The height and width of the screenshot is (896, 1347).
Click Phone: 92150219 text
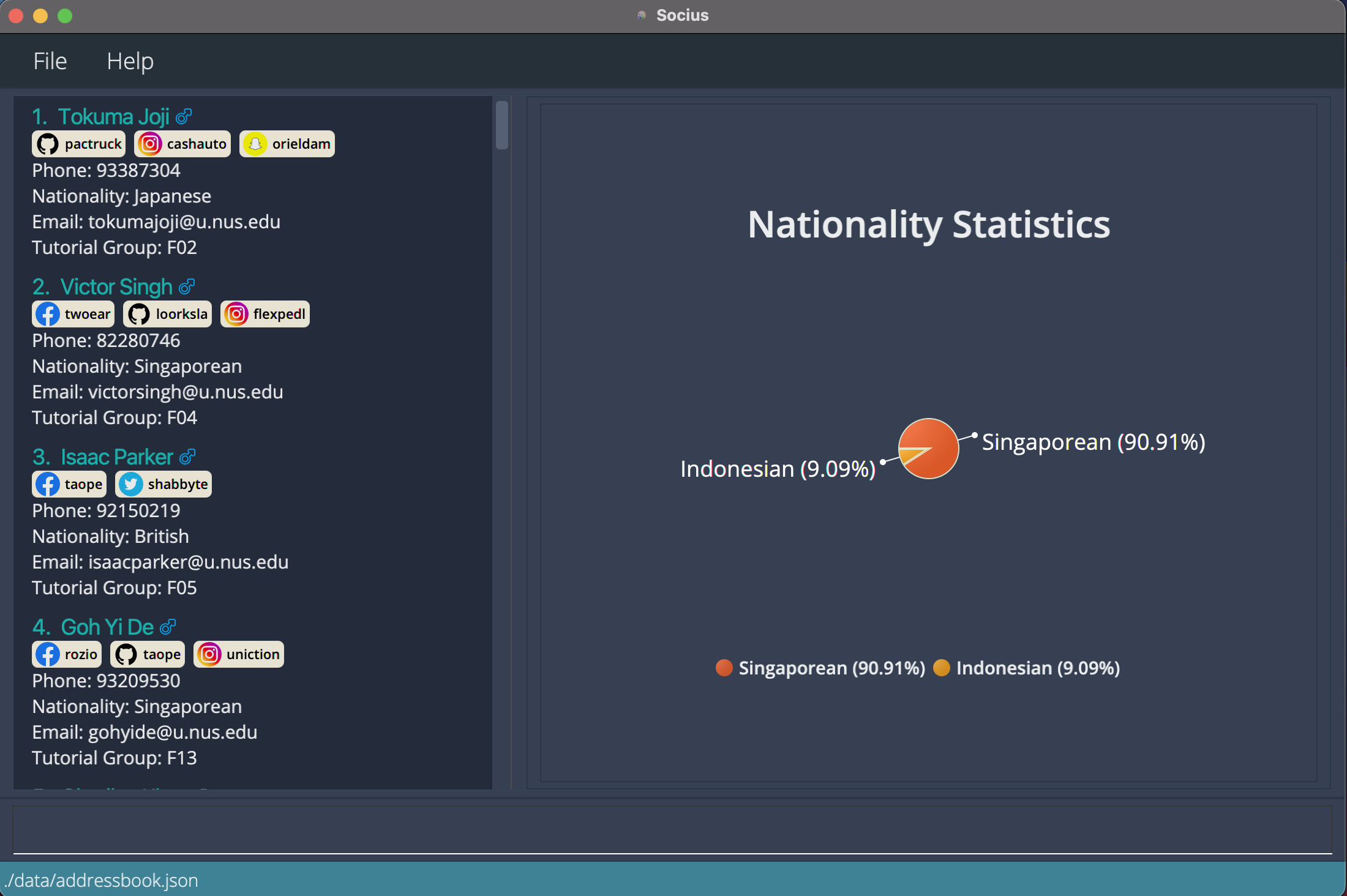[106, 510]
